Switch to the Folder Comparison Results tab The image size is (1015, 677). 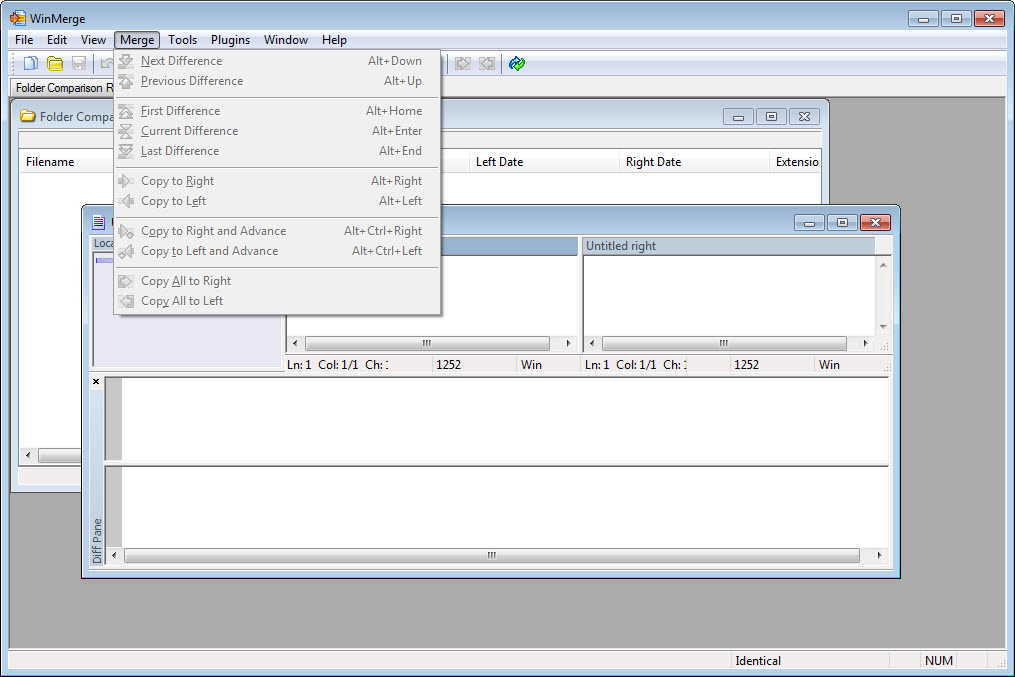point(64,88)
